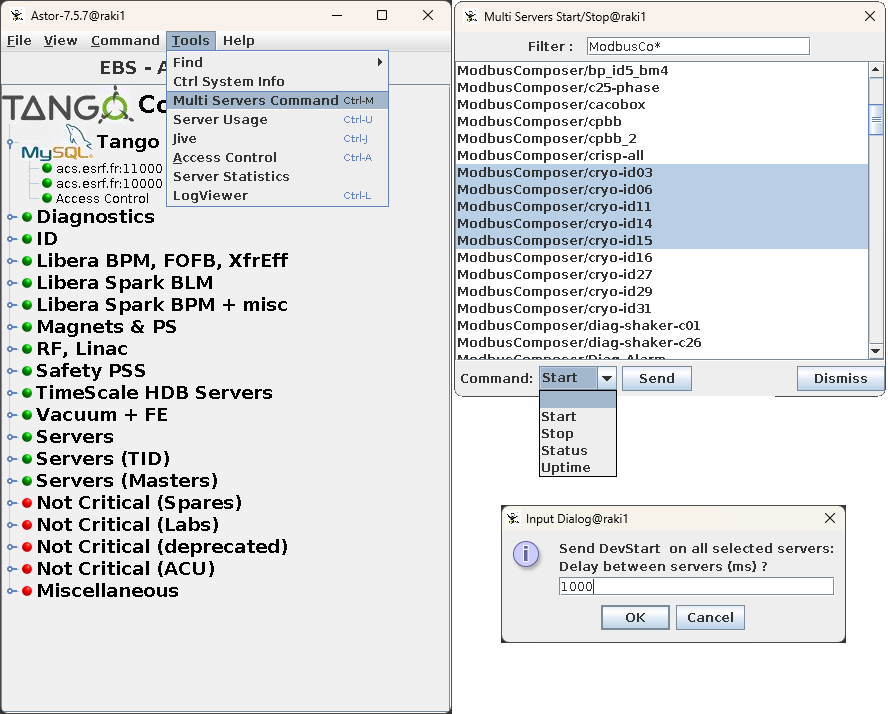Choose Server Statistics menu entry
888x714 pixels.
pyautogui.click(x=278, y=177)
